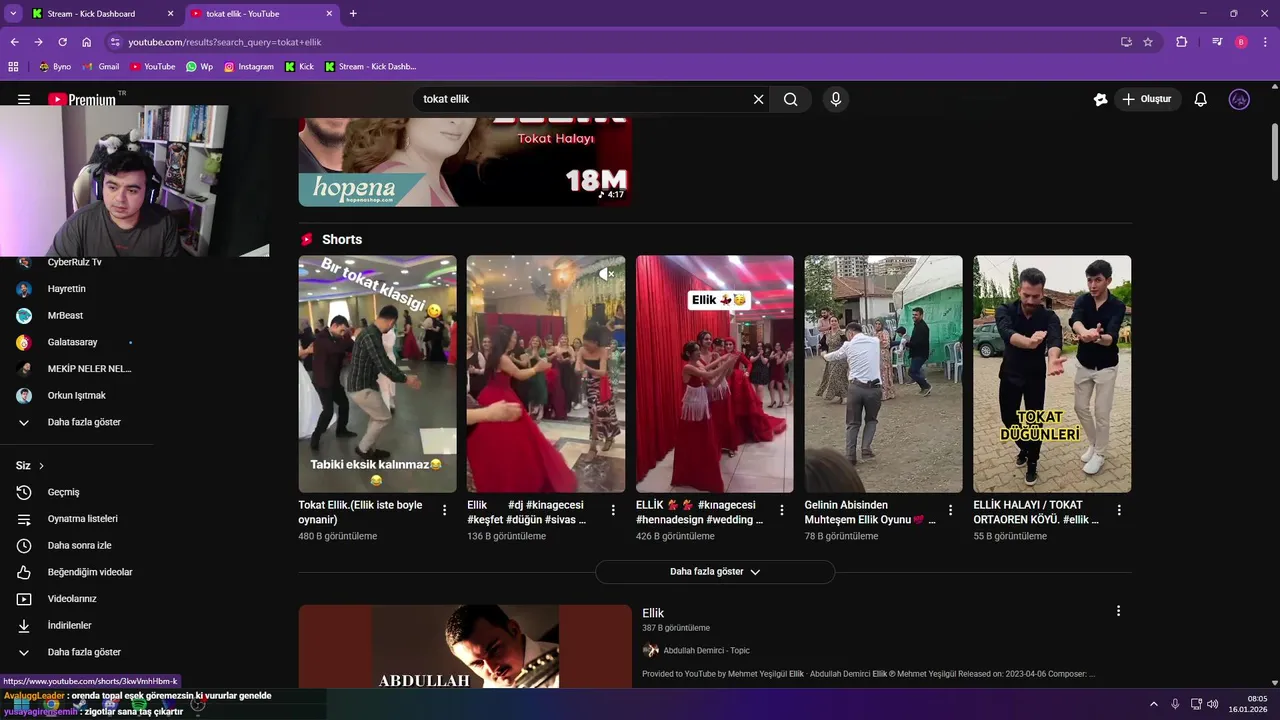1280x720 pixels.
Task: Clear the search box with X
Action: pyautogui.click(x=758, y=99)
